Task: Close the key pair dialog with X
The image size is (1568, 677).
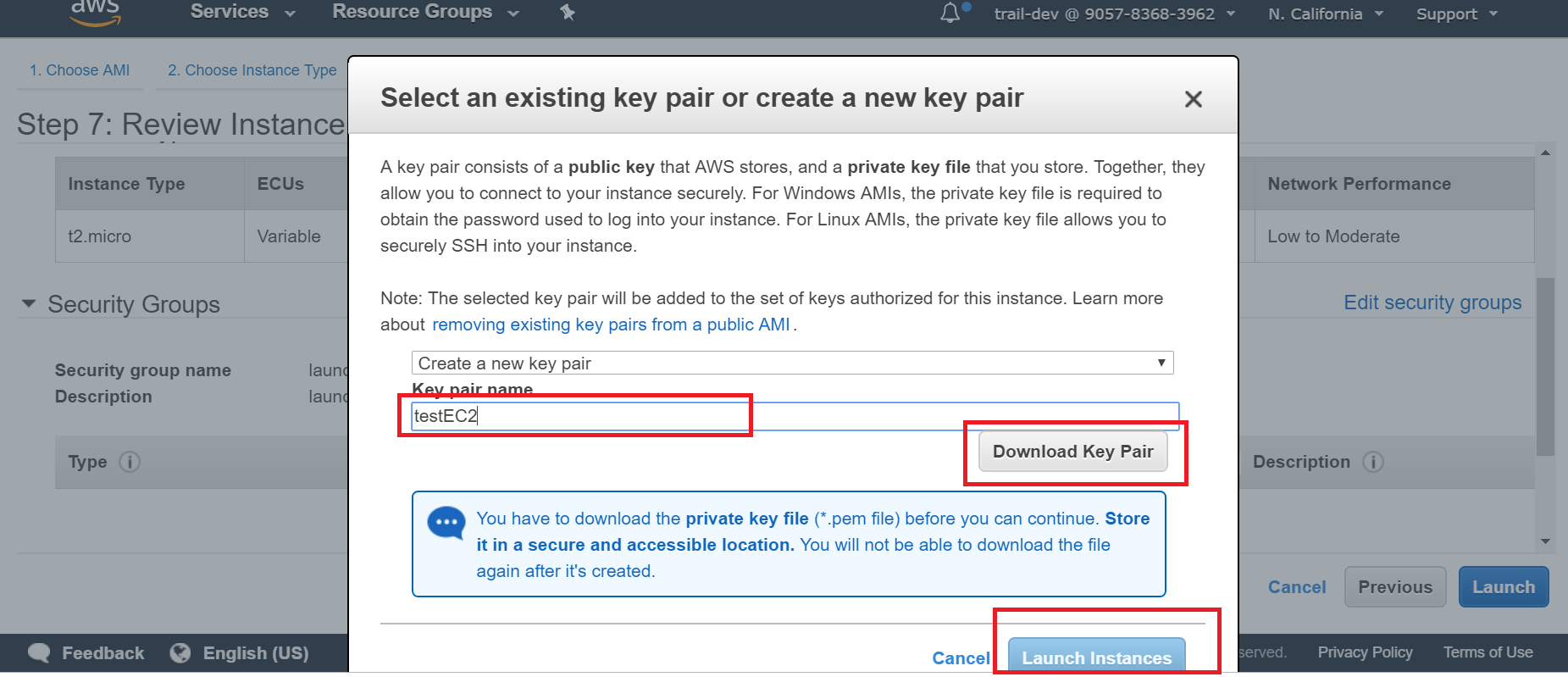Action: click(1193, 99)
